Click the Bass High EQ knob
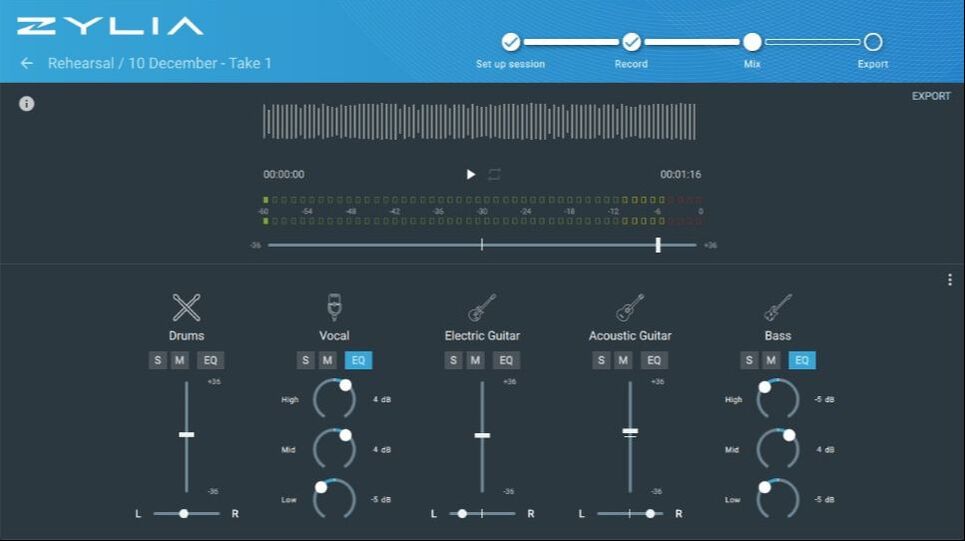The image size is (965, 541). (764, 387)
